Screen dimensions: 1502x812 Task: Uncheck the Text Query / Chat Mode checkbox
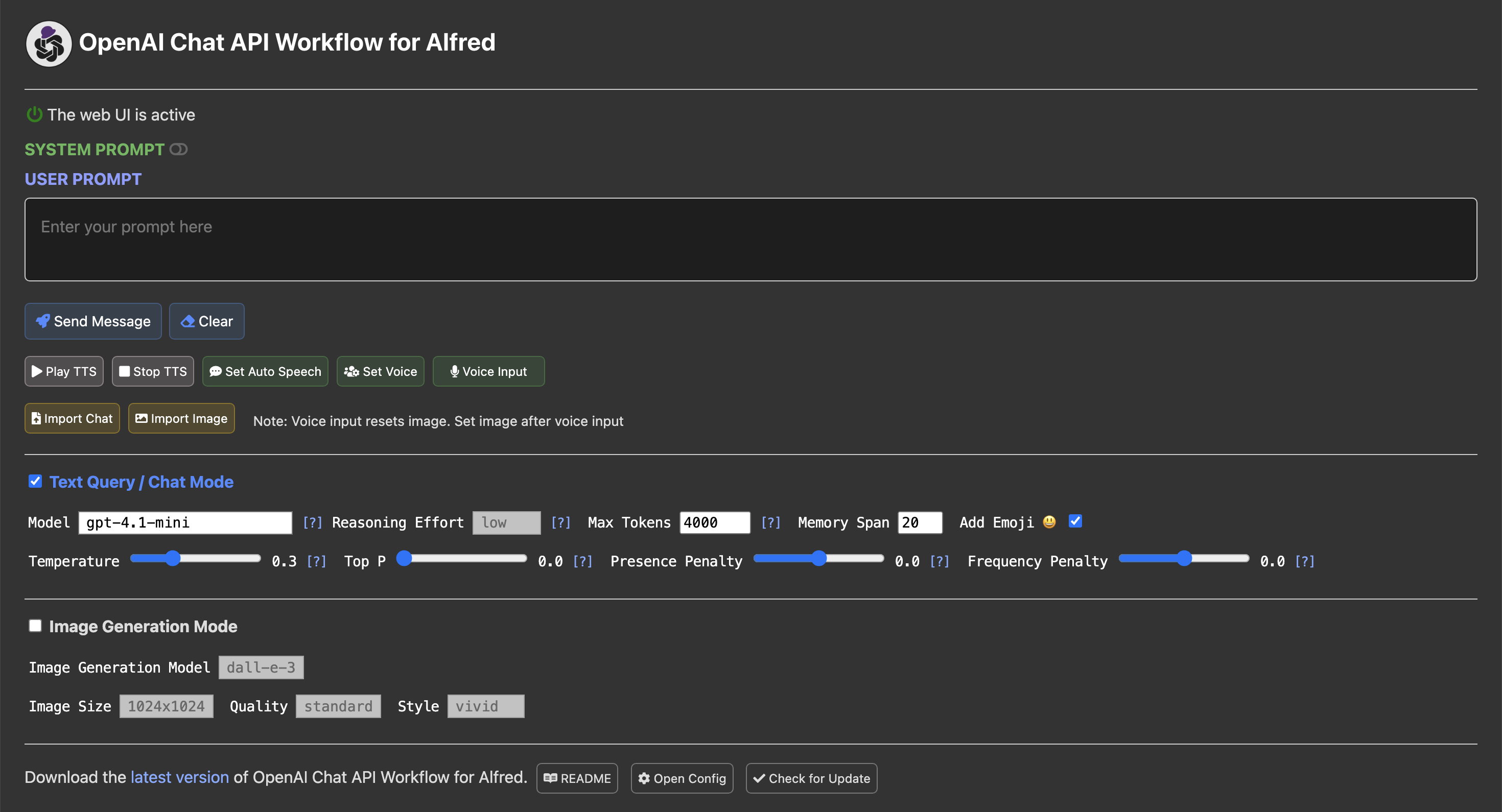click(35, 481)
